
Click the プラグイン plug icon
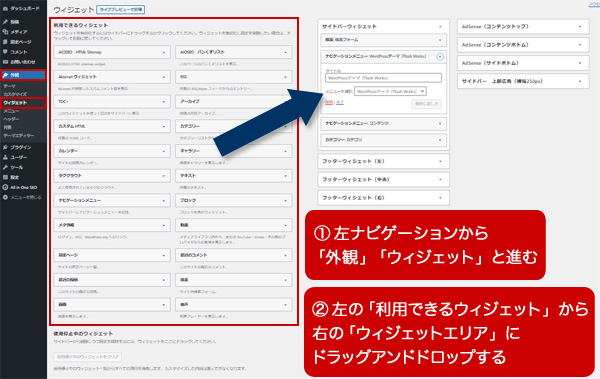5,147
